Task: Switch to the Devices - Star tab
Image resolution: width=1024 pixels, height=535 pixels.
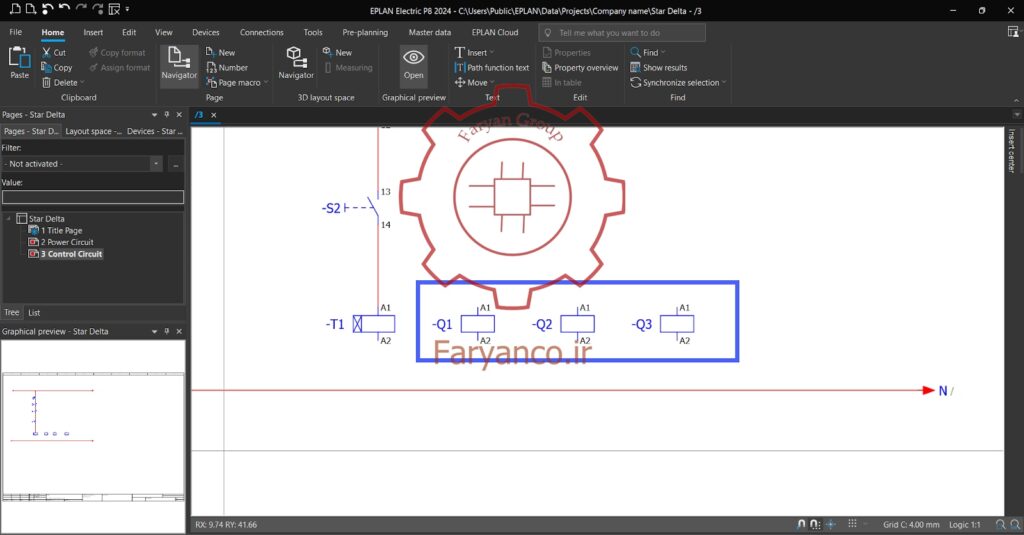Action: 155,131
